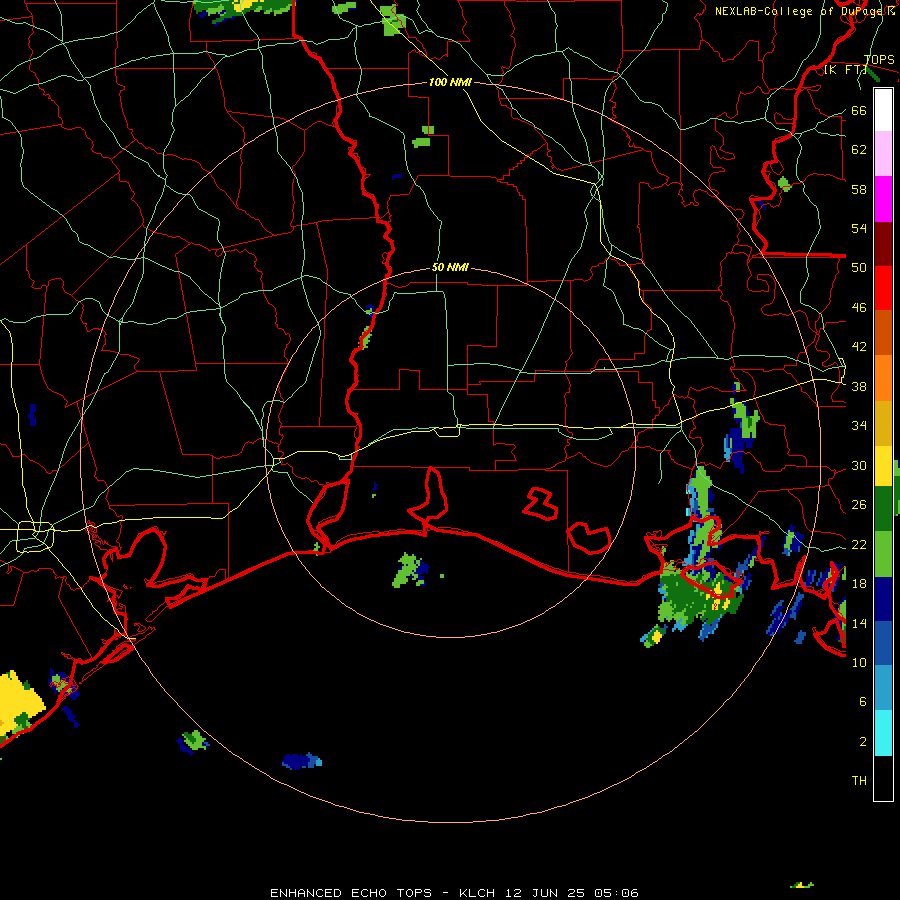Select the medium blue legend swatch

(883, 644)
